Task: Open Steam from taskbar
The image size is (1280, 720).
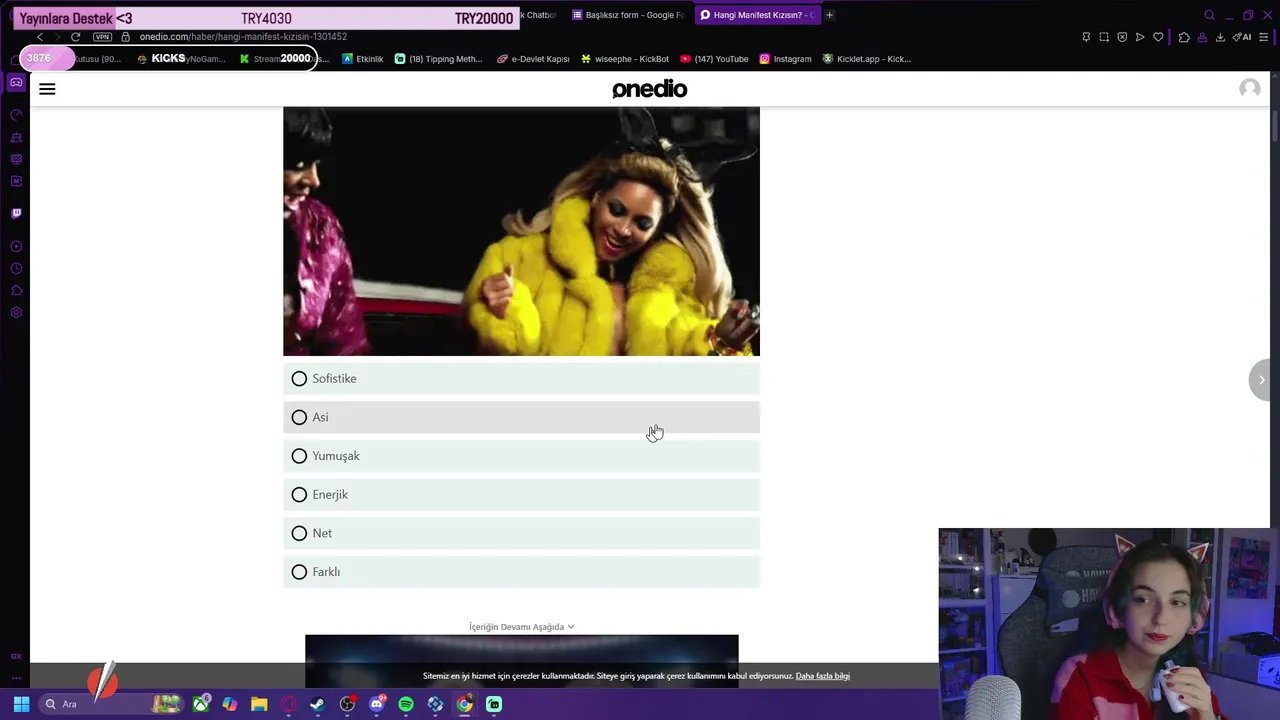Action: tap(318, 704)
